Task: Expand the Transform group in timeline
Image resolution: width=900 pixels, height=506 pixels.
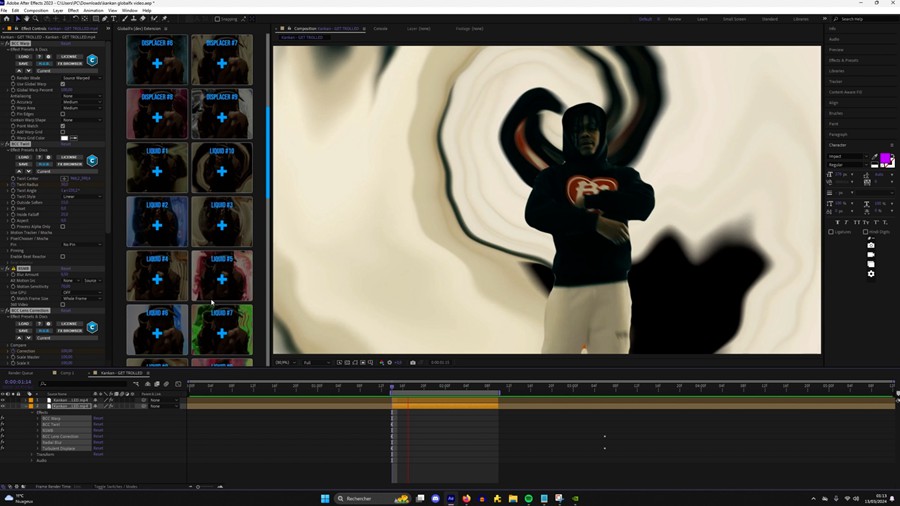Action: pos(33,454)
